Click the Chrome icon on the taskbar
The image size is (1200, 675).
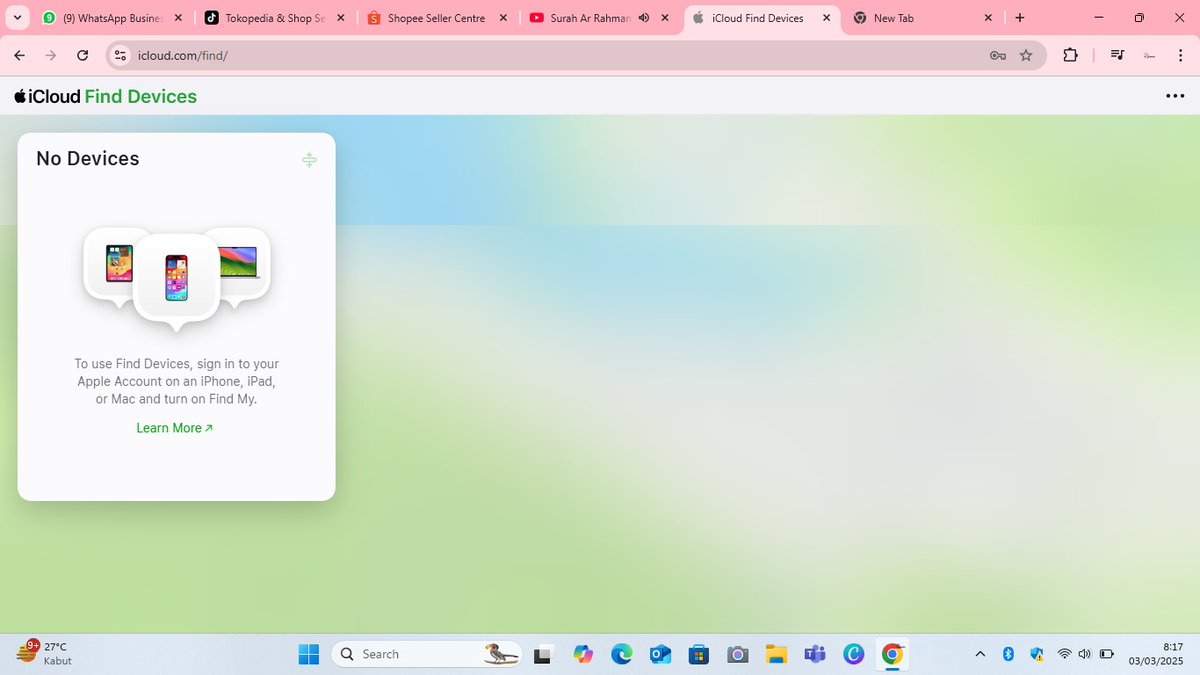(892, 654)
